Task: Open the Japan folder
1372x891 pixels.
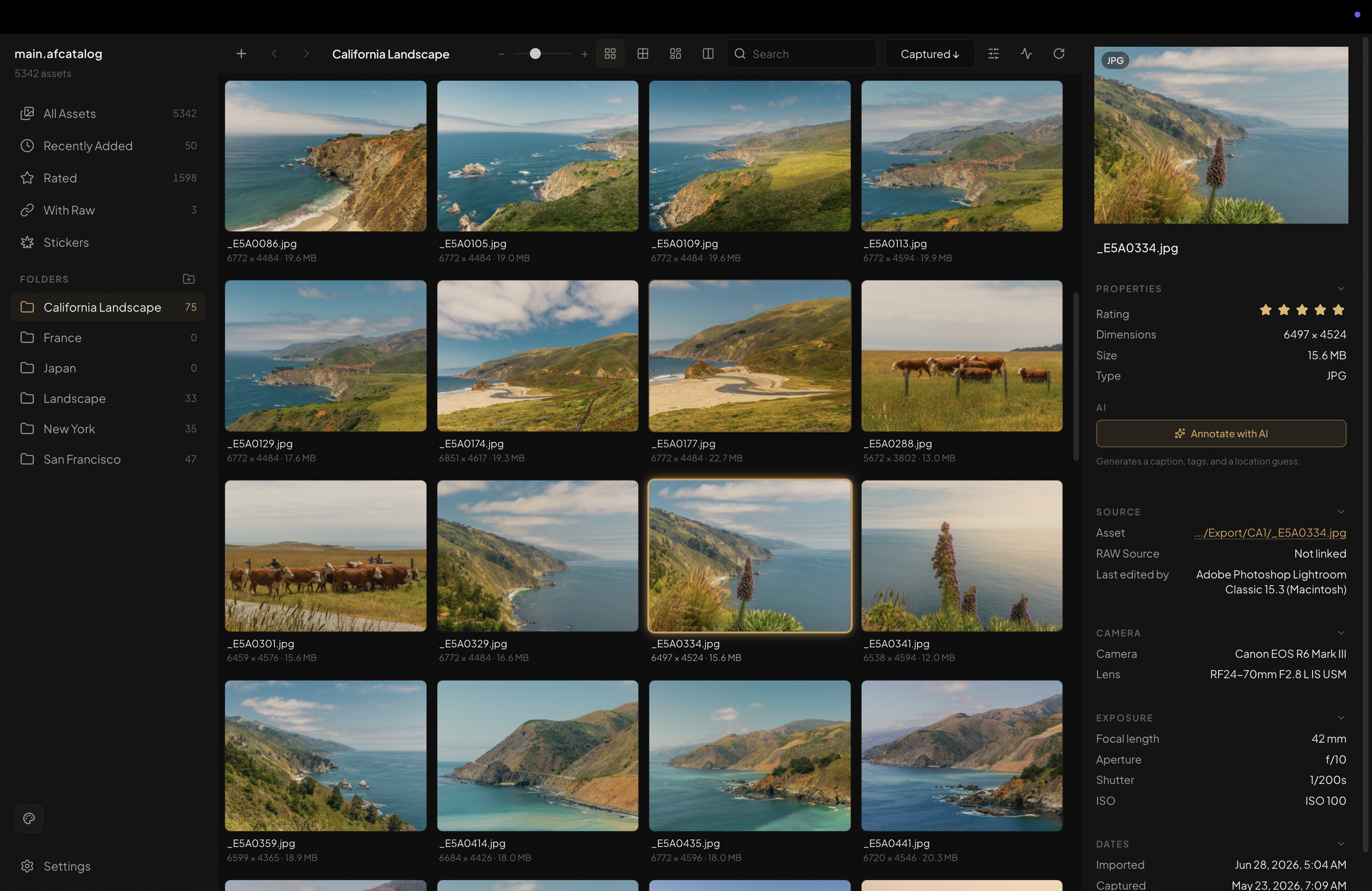Action: click(x=108, y=367)
